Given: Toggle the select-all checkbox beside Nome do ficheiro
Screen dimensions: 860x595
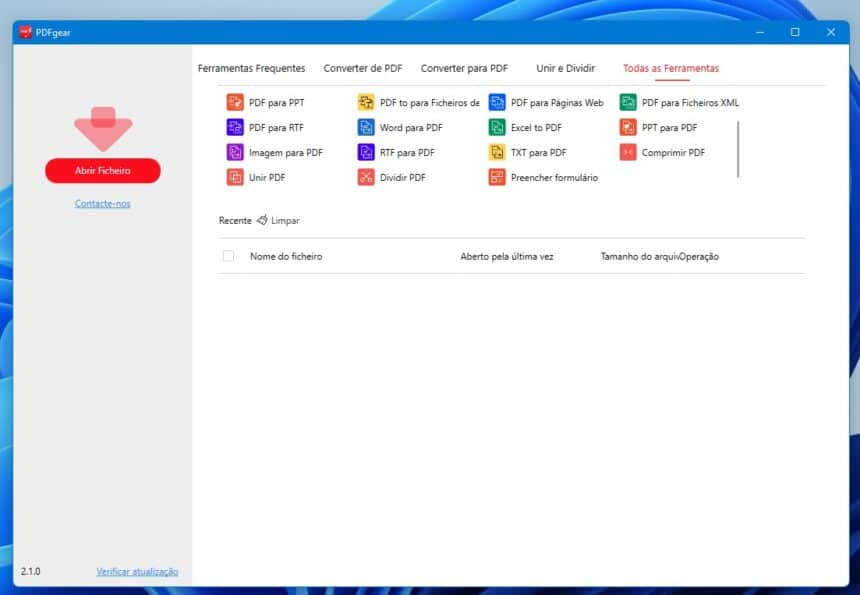Looking at the screenshot, I should (229, 256).
